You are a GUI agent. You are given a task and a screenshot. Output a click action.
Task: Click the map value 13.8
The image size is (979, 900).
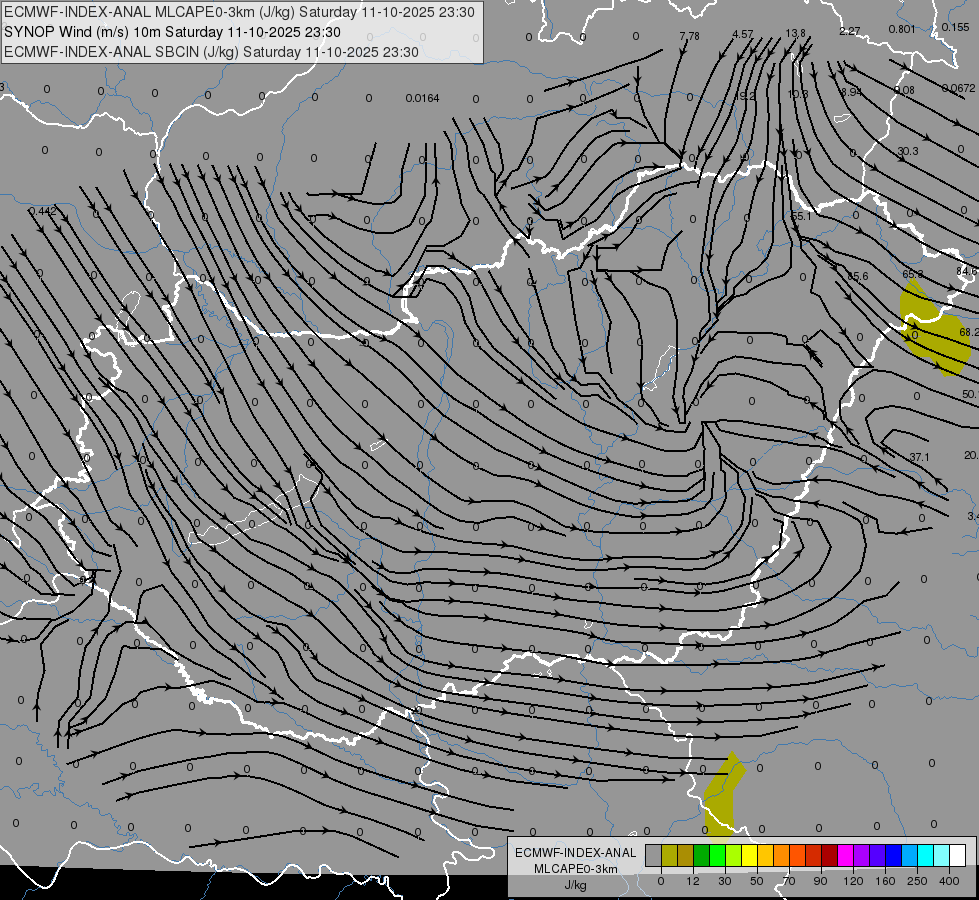(795, 33)
